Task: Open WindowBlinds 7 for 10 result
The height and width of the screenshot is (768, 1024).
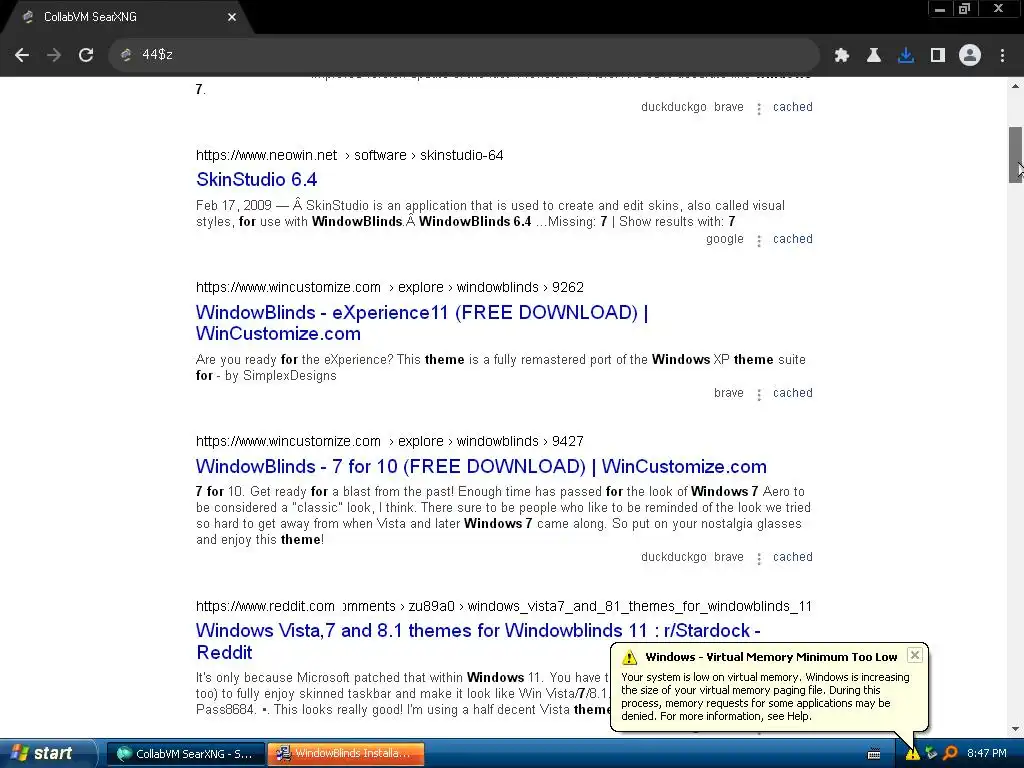Action: click(x=481, y=466)
